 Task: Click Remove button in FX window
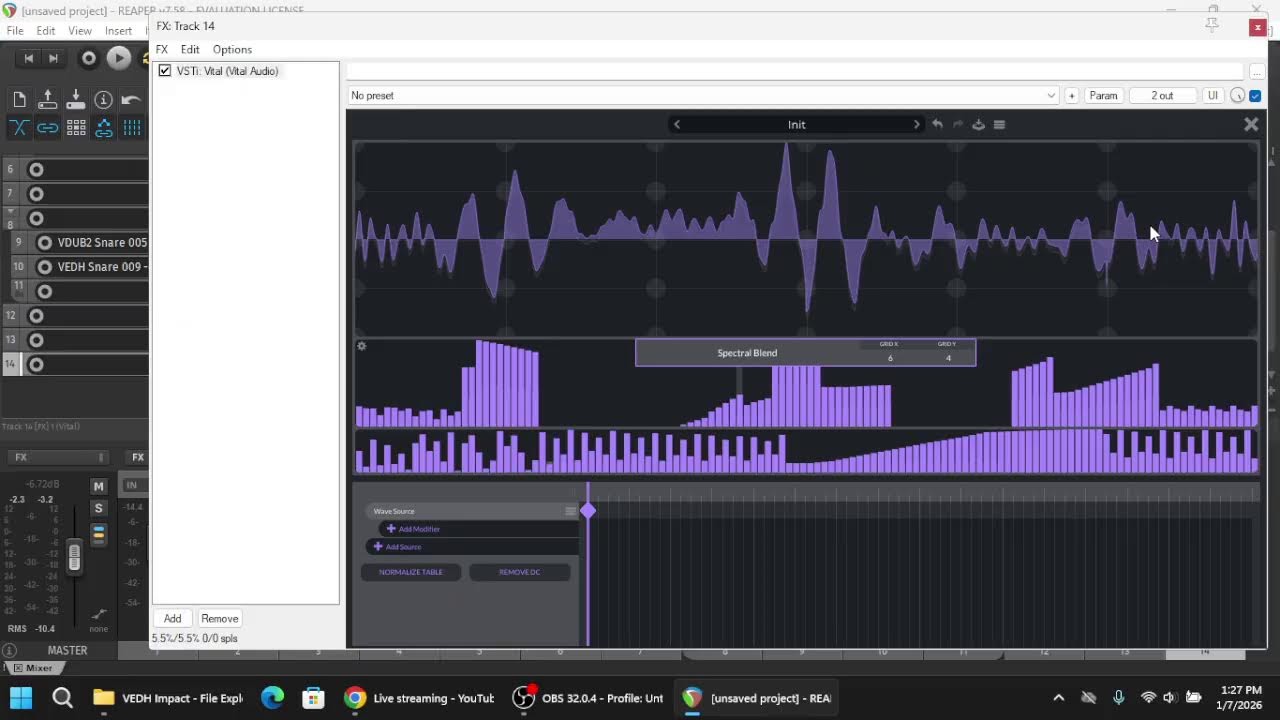point(220,618)
